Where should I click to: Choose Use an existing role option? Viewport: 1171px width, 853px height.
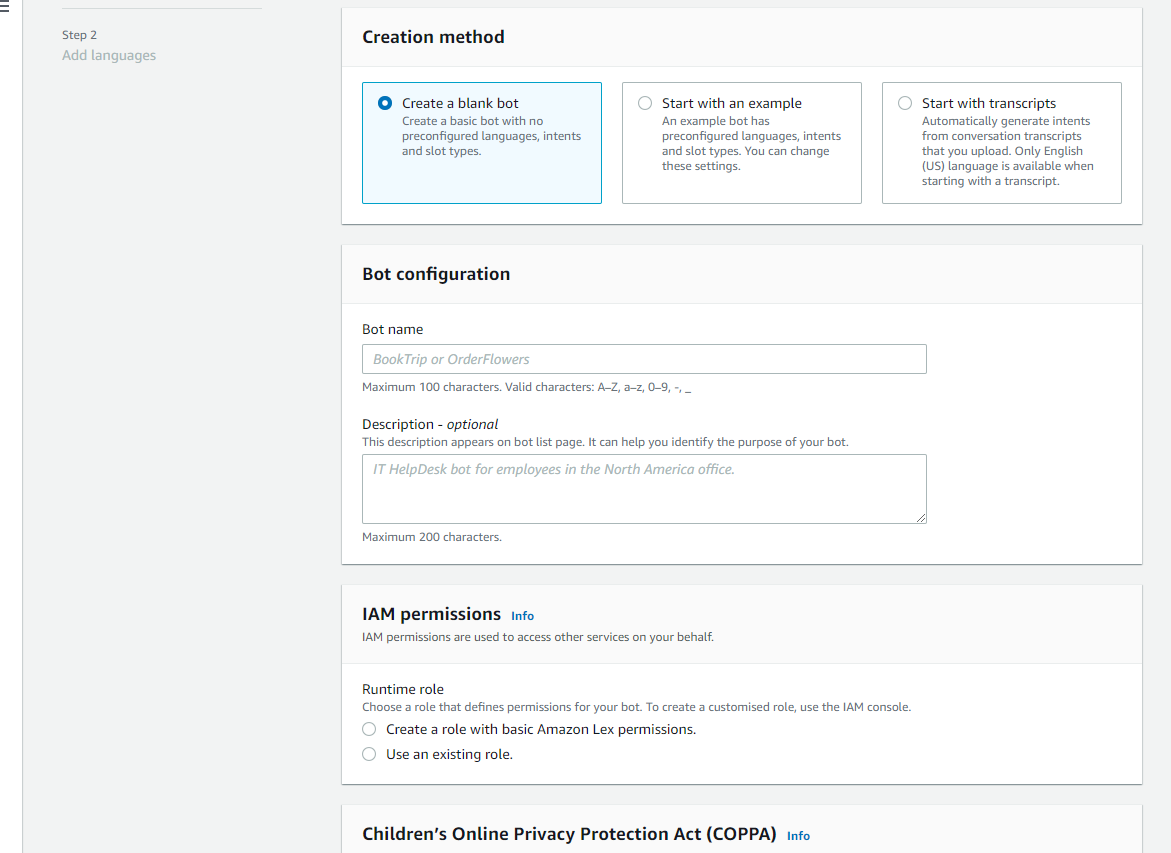369,754
